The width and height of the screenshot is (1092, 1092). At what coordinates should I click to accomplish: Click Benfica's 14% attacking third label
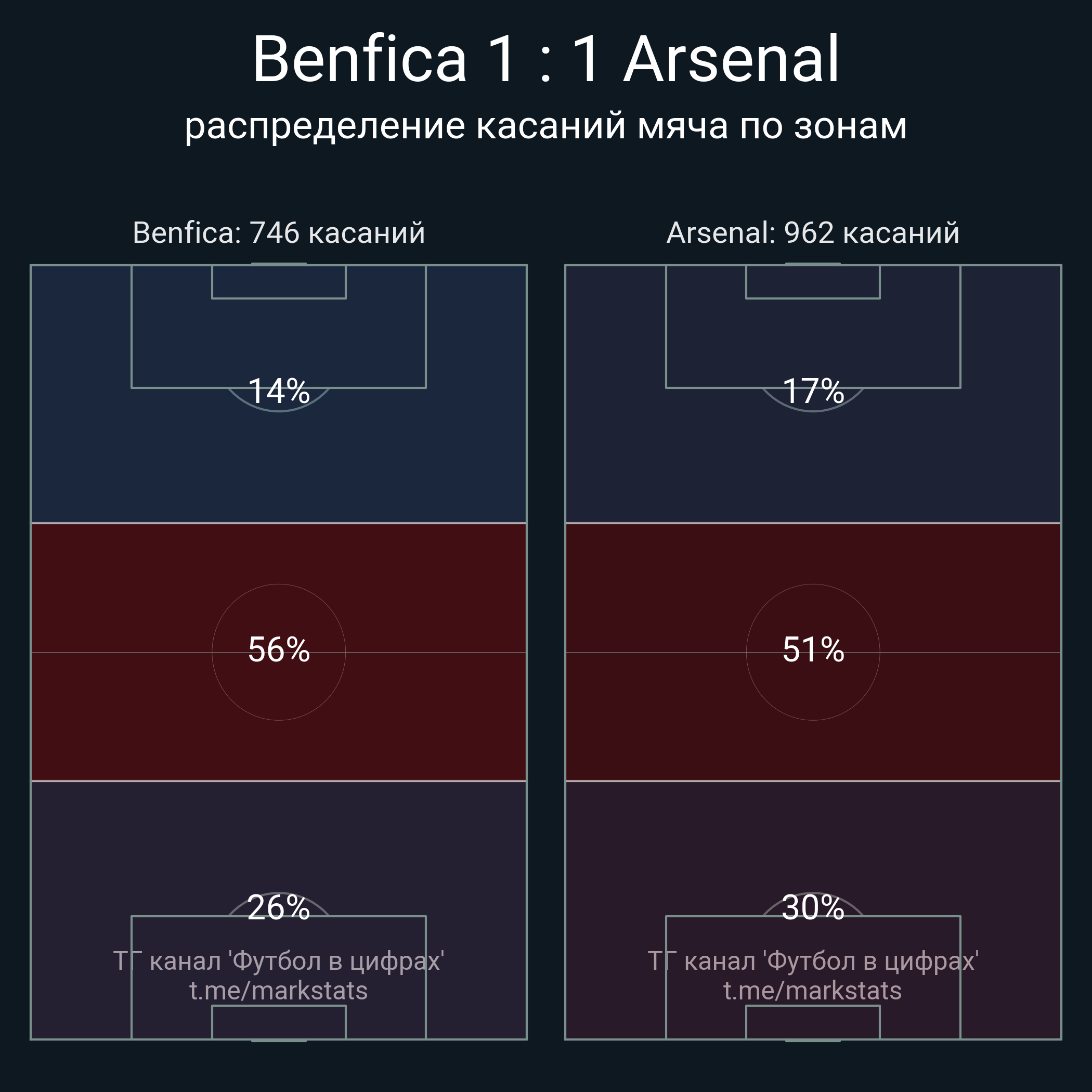point(279,391)
